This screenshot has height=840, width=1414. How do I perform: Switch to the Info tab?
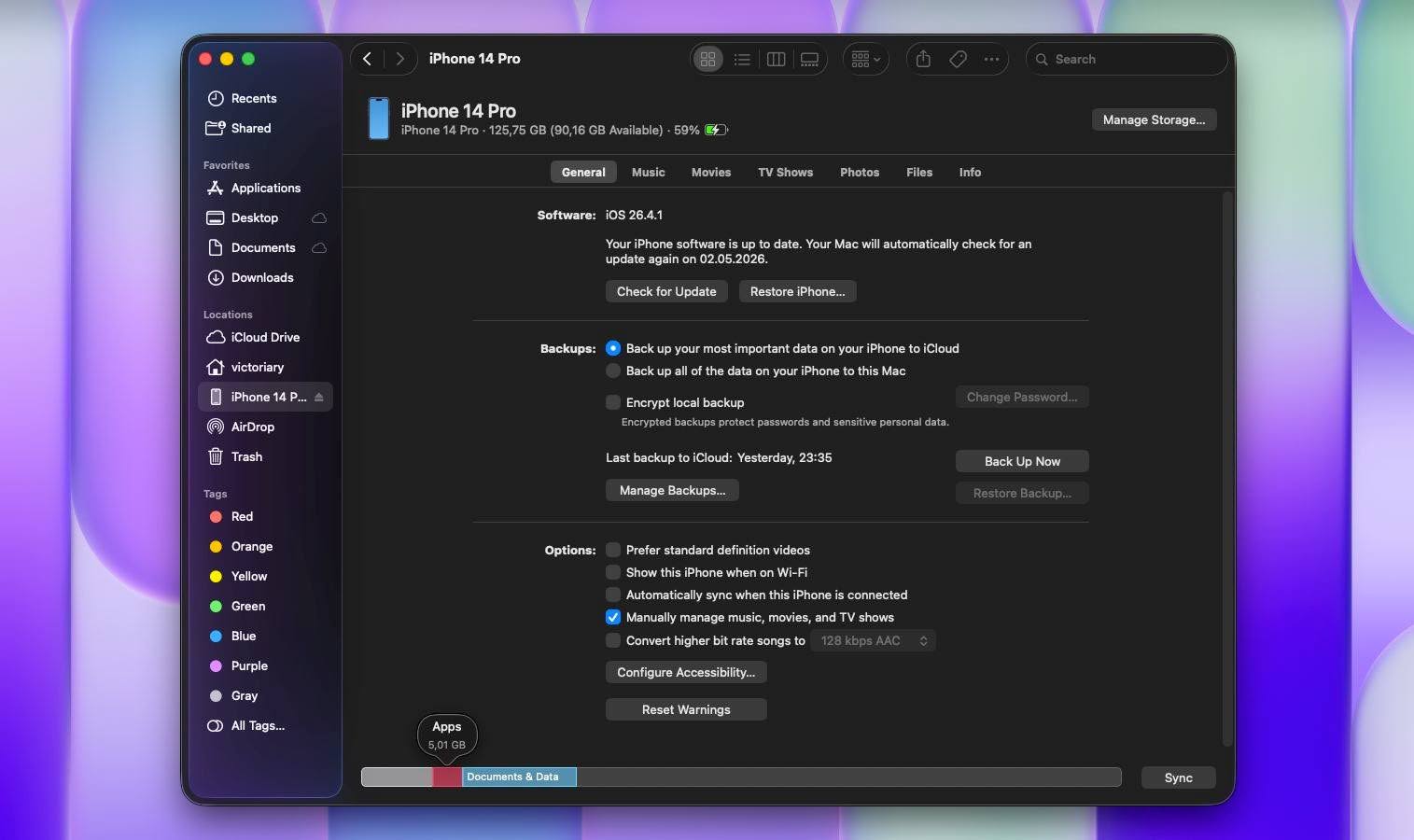(970, 172)
